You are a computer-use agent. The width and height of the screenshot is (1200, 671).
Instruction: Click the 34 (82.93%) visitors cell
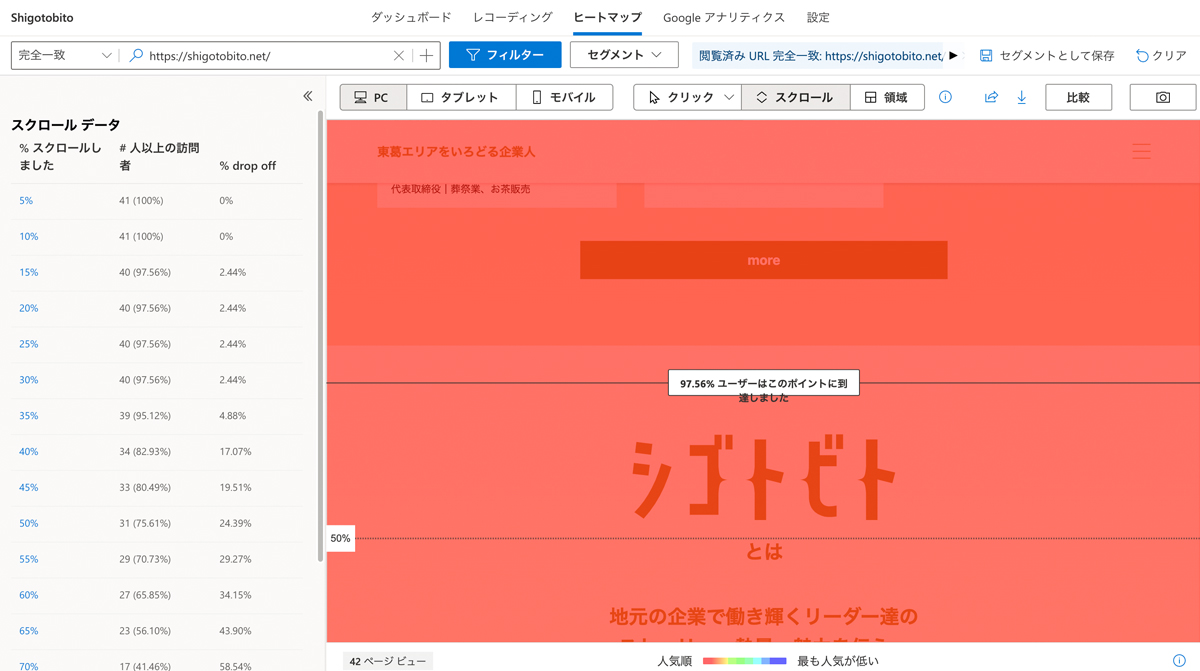click(x=145, y=452)
